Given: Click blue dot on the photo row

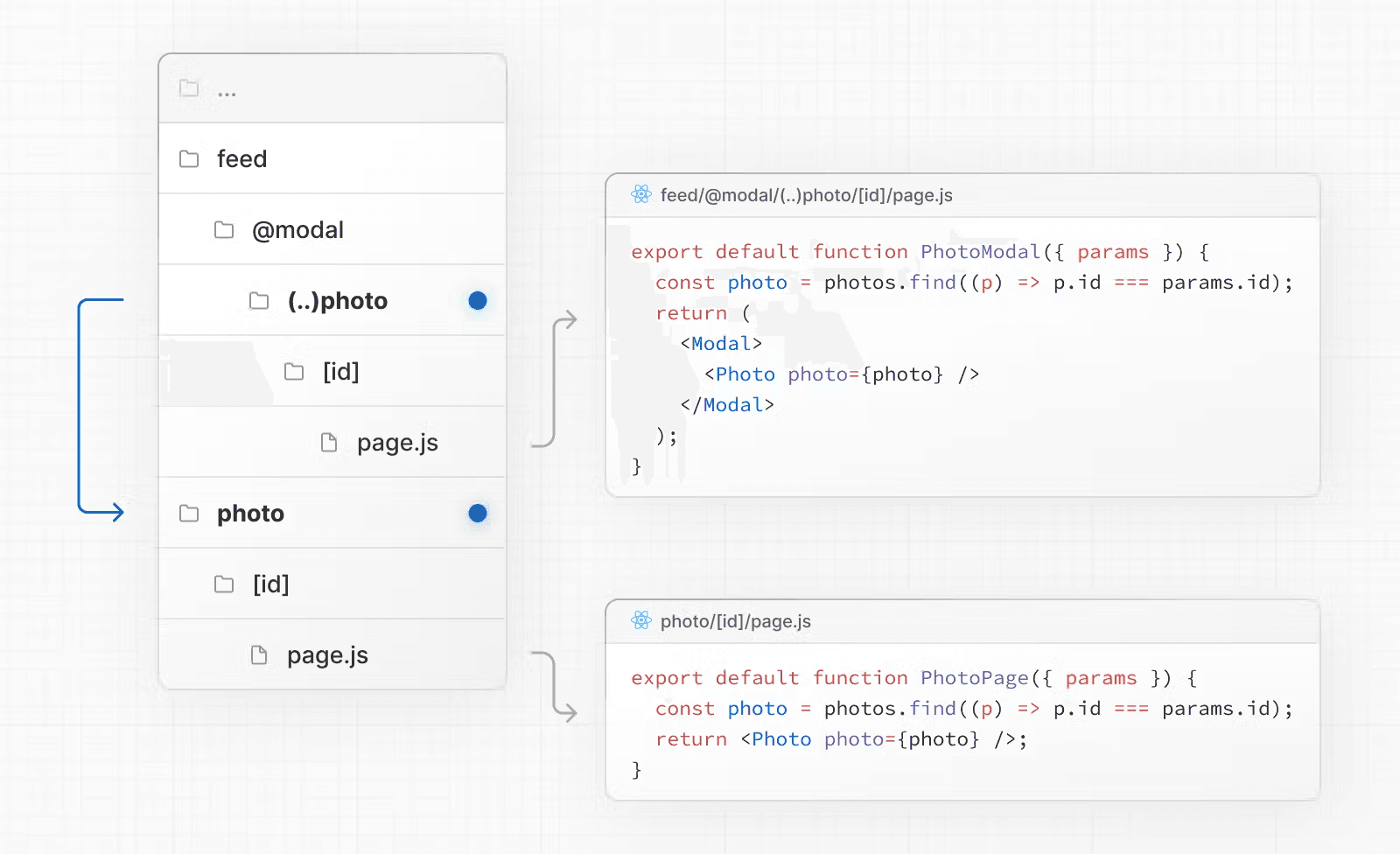Looking at the screenshot, I should (x=478, y=514).
